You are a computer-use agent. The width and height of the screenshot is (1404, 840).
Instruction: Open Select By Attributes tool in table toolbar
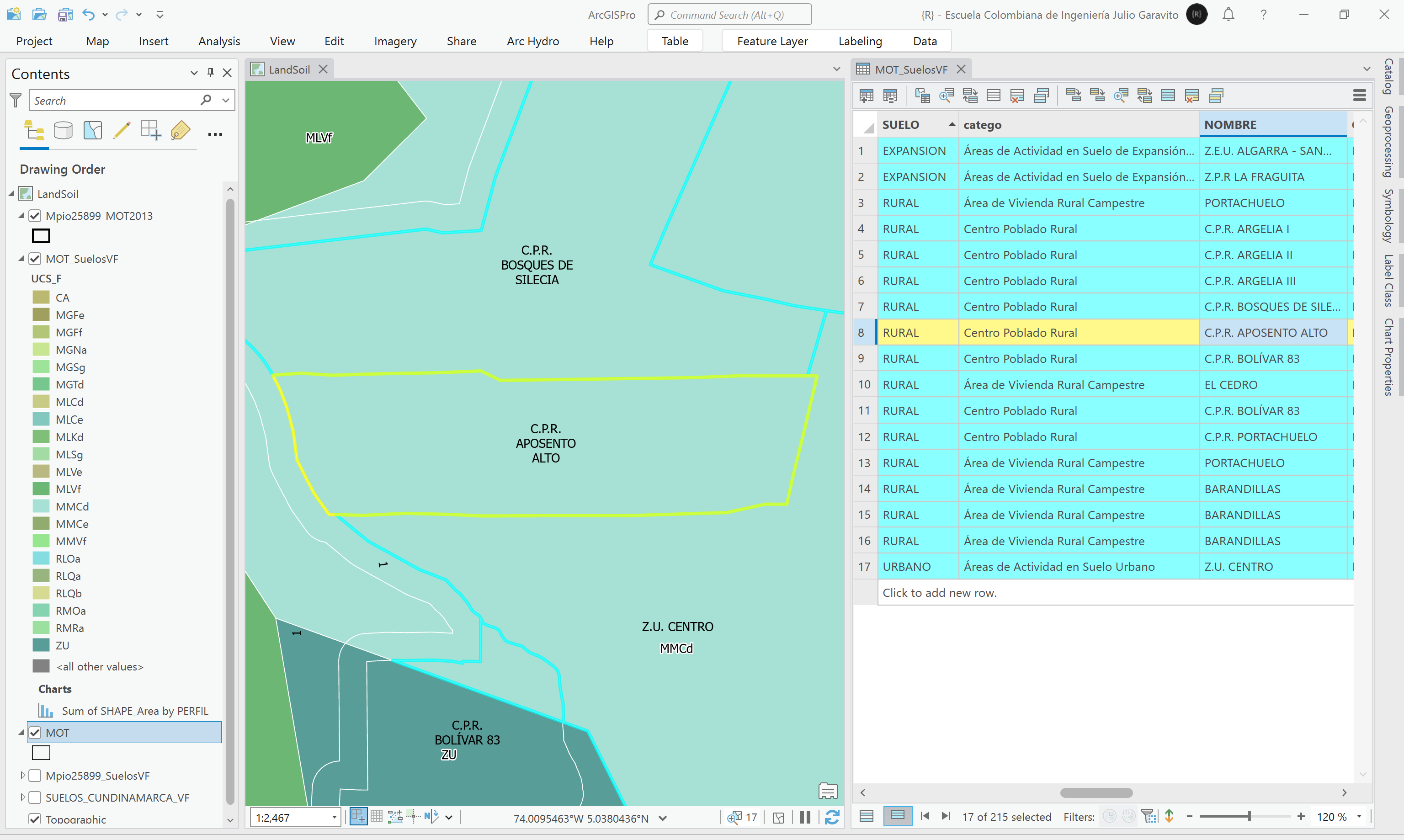pyautogui.click(x=922, y=96)
